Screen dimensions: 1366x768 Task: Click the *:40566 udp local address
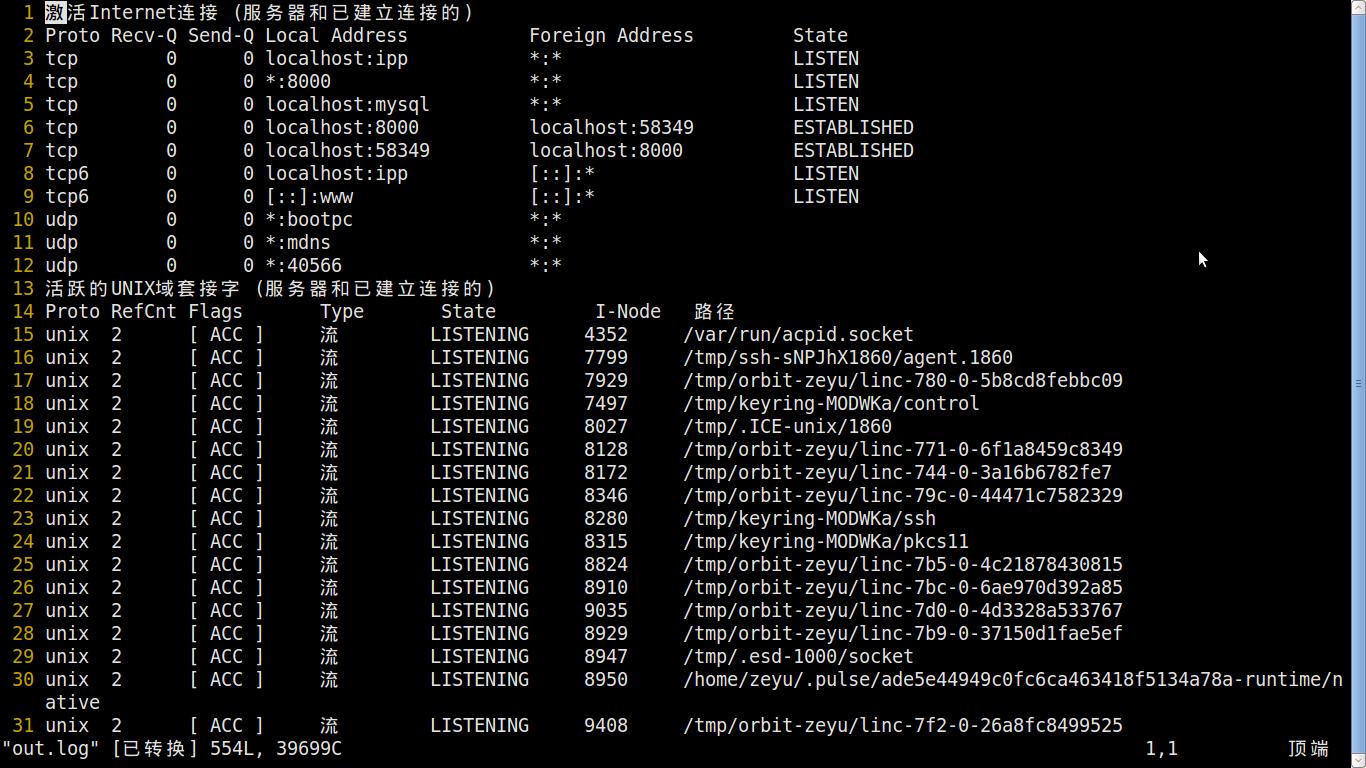click(x=303, y=265)
